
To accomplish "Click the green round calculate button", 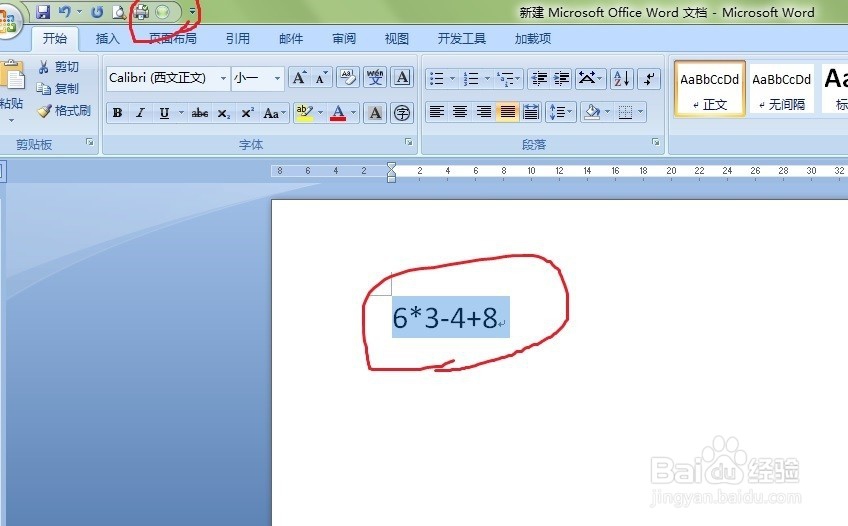I will coord(162,11).
